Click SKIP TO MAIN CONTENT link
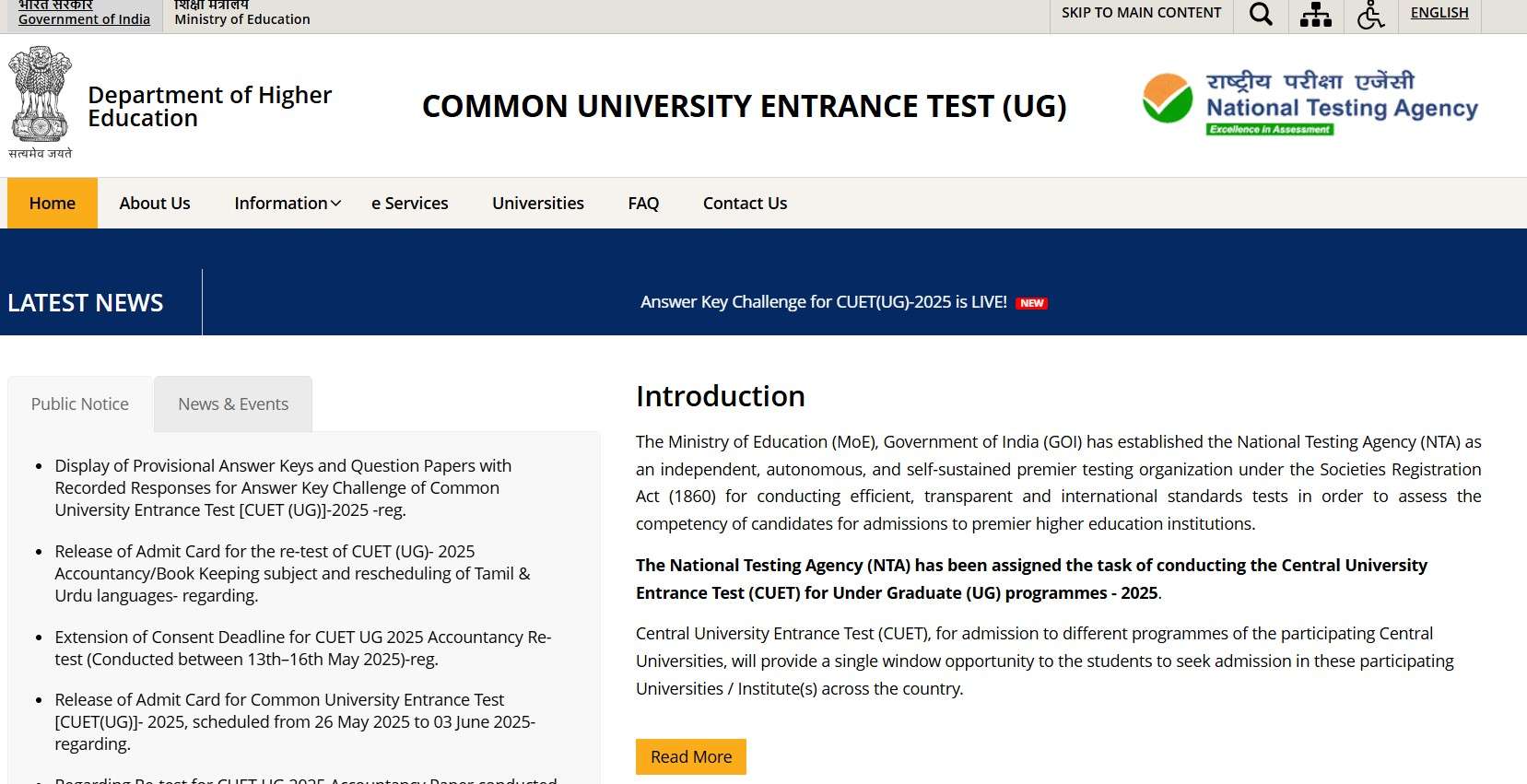This screenshot has width=1527, height=784. pos(1141,13)
